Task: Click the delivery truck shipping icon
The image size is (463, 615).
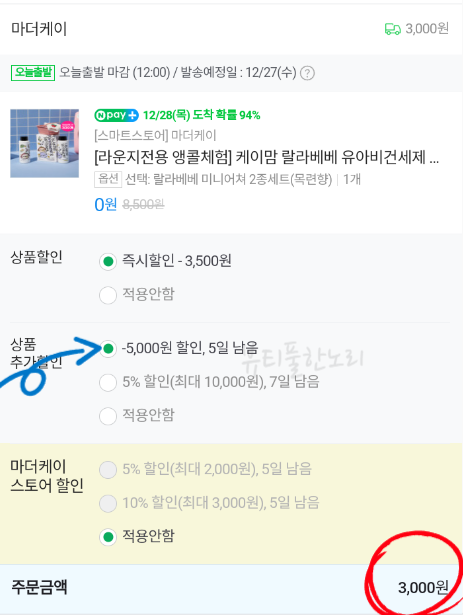Action: coord(392,29)
